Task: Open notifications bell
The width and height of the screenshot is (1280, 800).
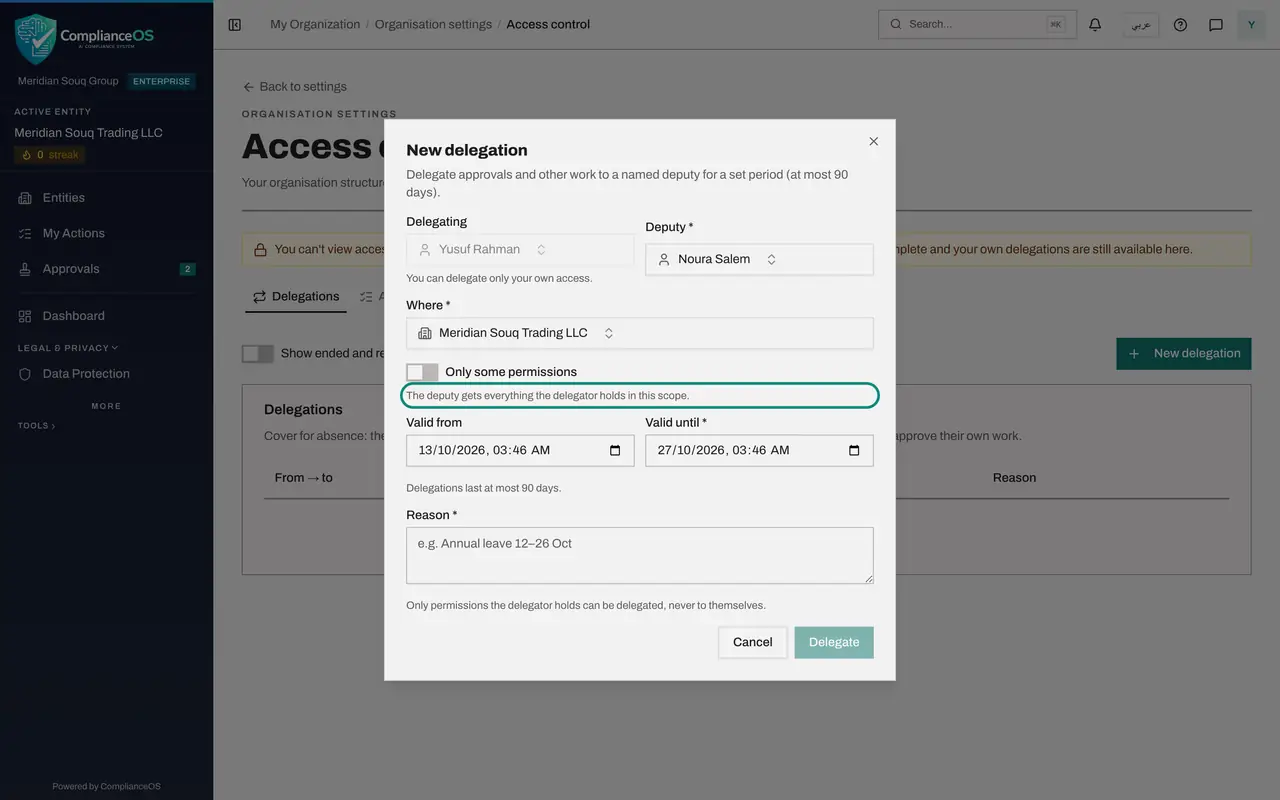Action: point(1095,25)
